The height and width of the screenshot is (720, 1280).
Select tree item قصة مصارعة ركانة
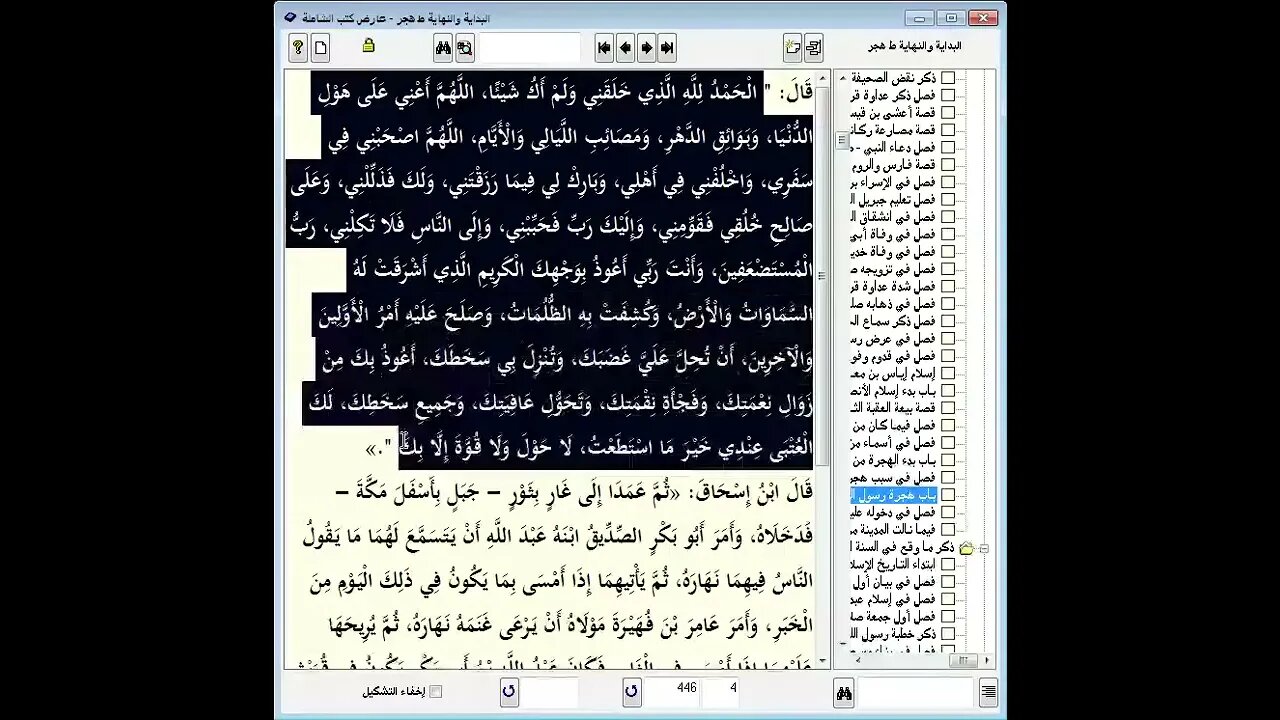(893, 130)
